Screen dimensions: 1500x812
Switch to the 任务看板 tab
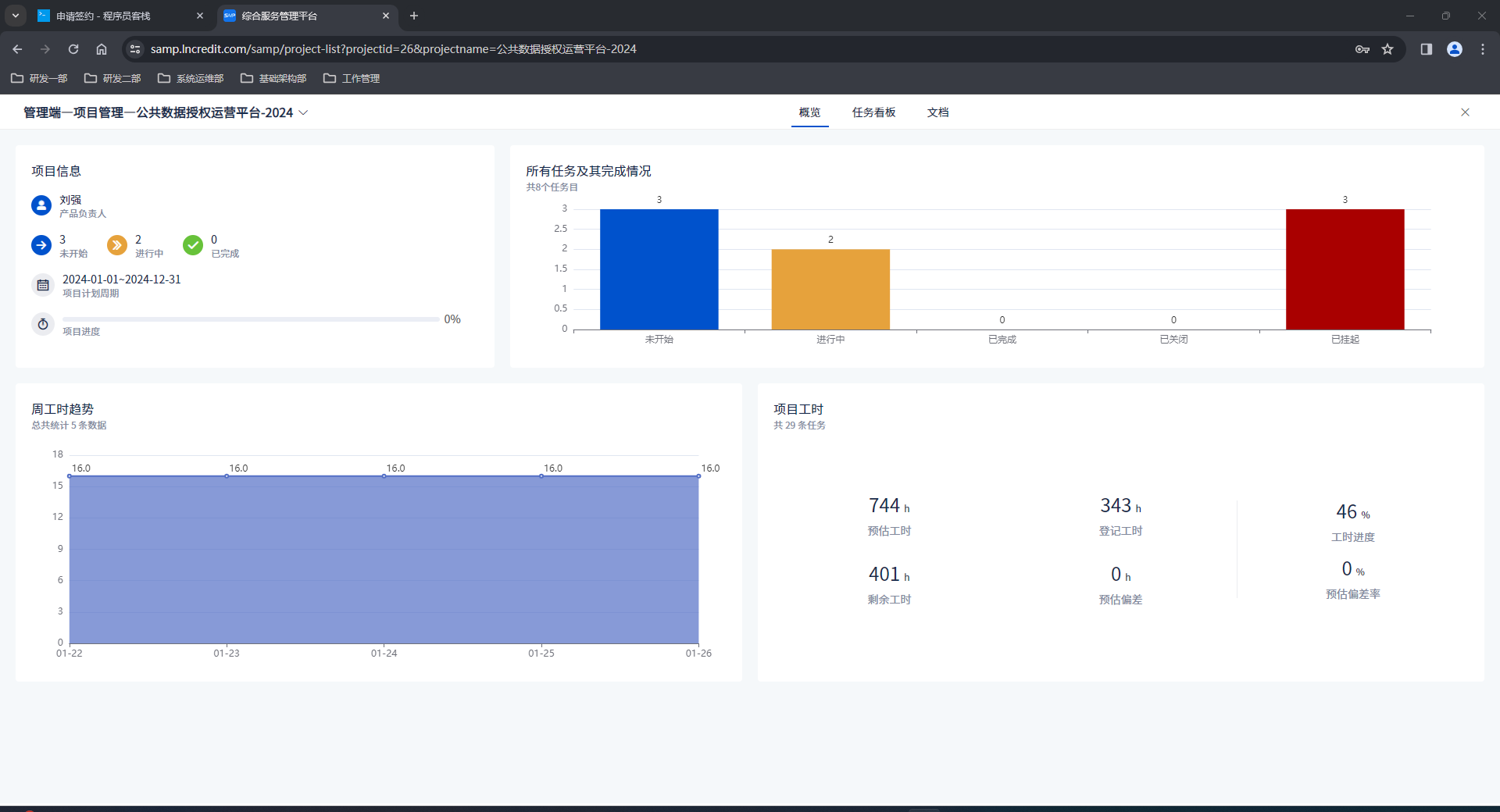[x=873, y=112]
